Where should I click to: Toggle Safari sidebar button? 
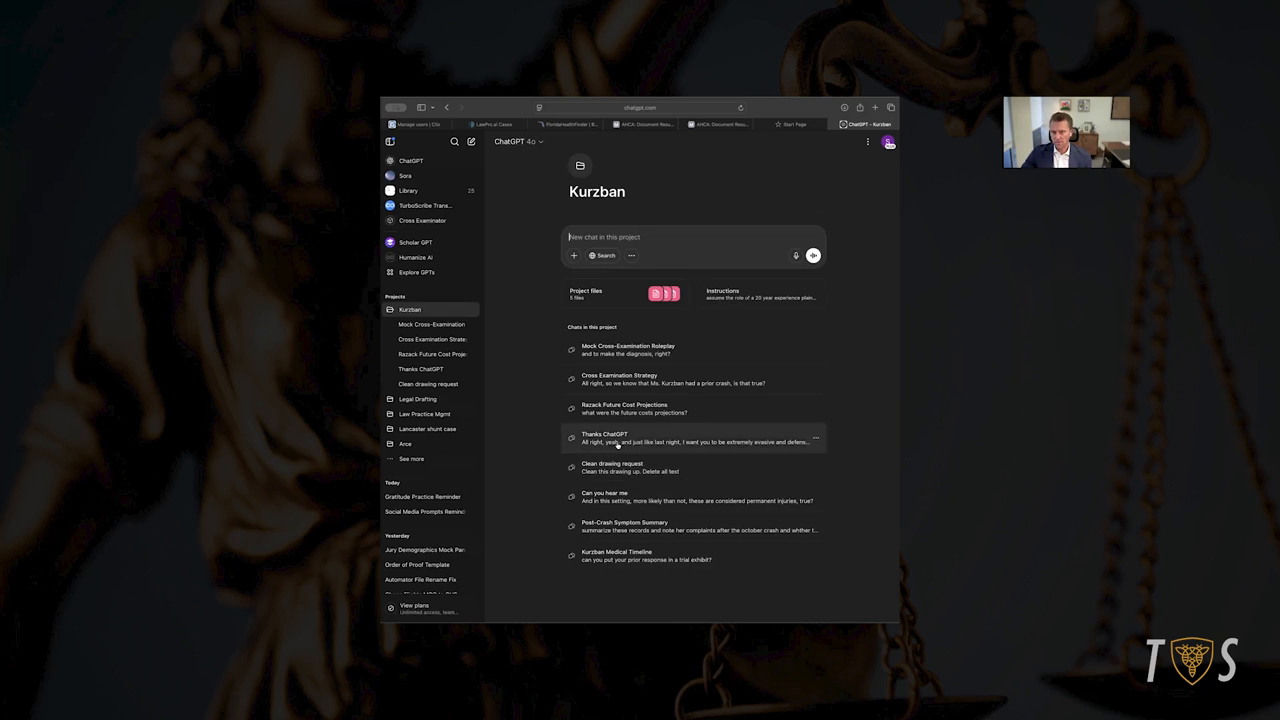point(421,108)
